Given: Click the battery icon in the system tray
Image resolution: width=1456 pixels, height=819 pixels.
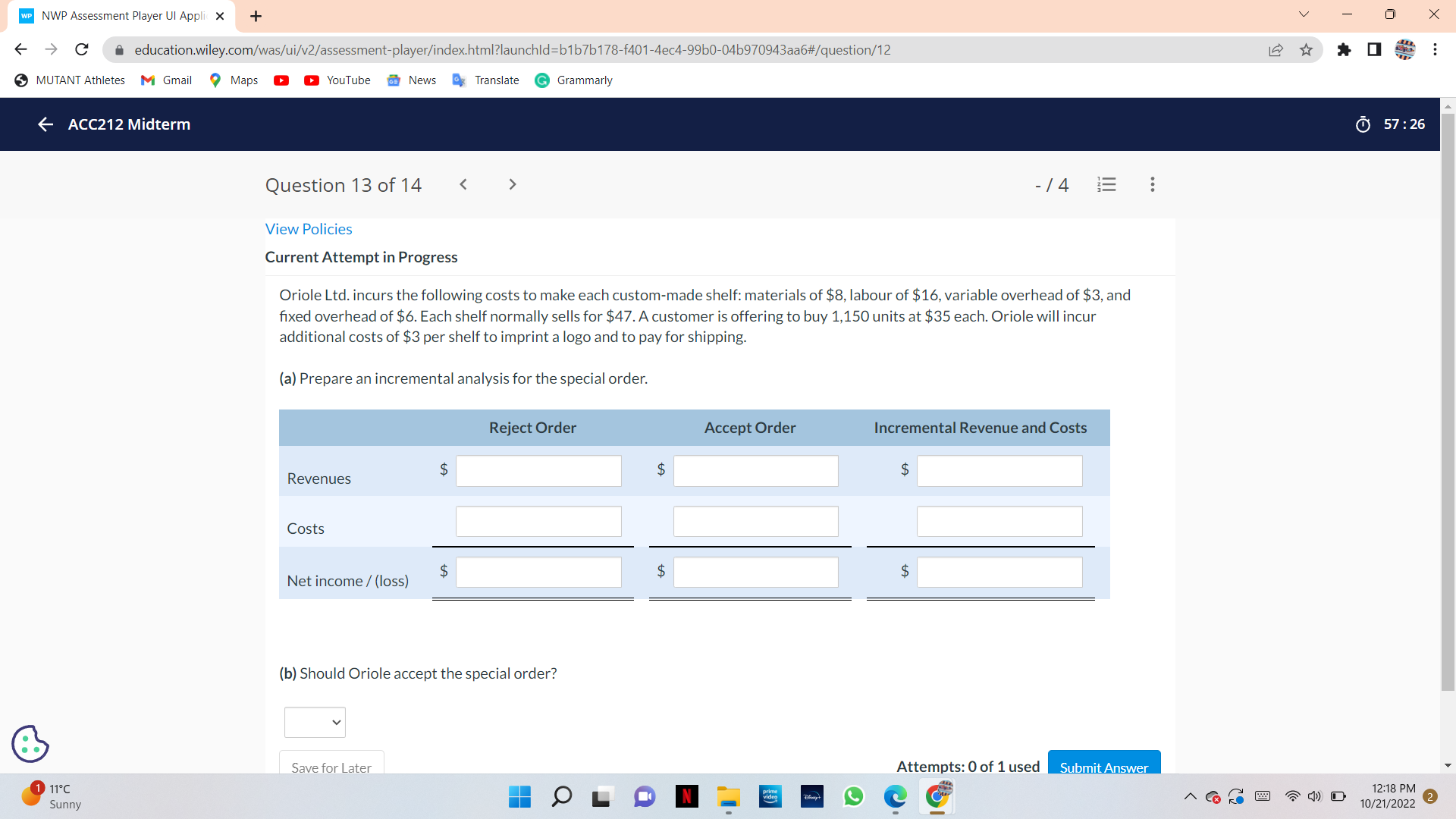Looking at the screenshot, I should [x=1338, y=796].
